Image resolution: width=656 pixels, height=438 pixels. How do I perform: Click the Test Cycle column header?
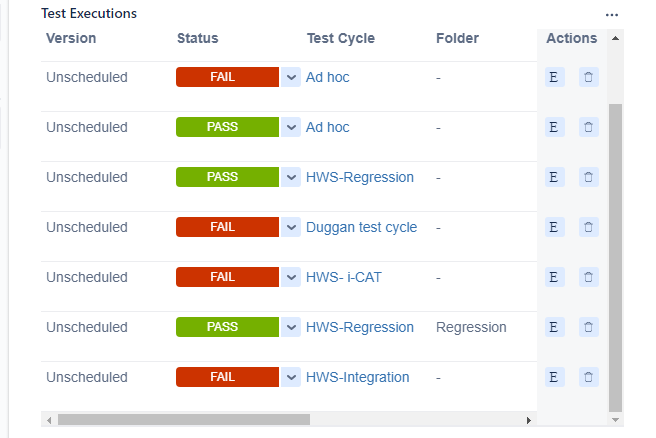tap(341, 38)
